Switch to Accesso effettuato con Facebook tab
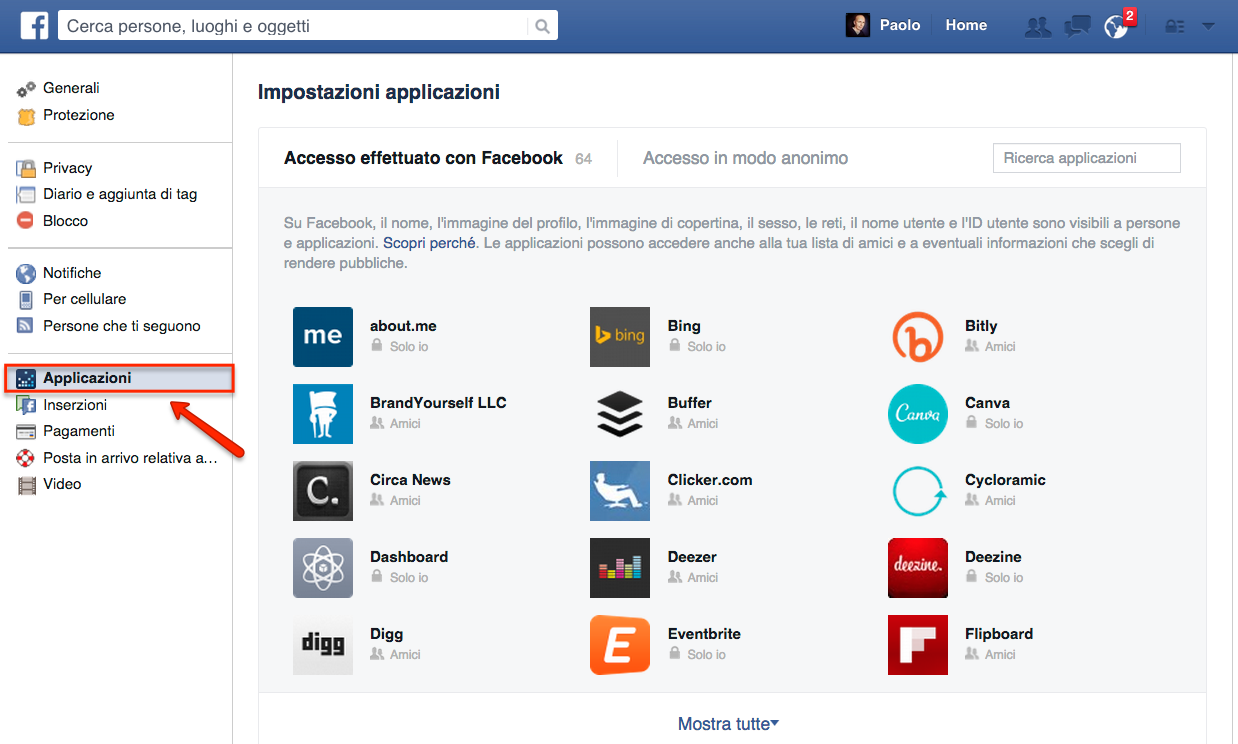The width and height of the screenshot is (1238, 744). click(x=423, y=158)
